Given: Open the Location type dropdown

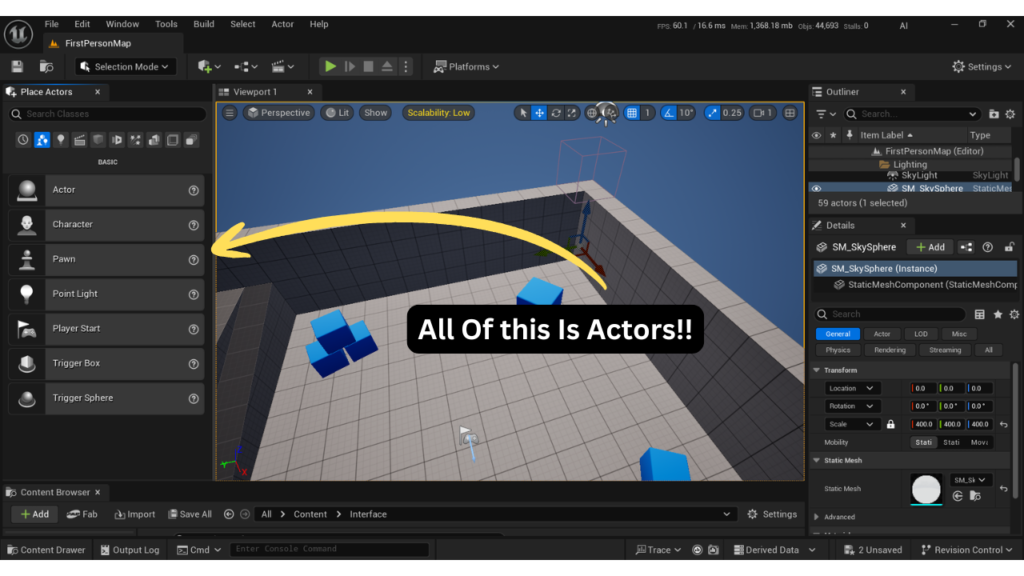Looking at the screenshot, I should pyautogui.click(x=852, y=388).
